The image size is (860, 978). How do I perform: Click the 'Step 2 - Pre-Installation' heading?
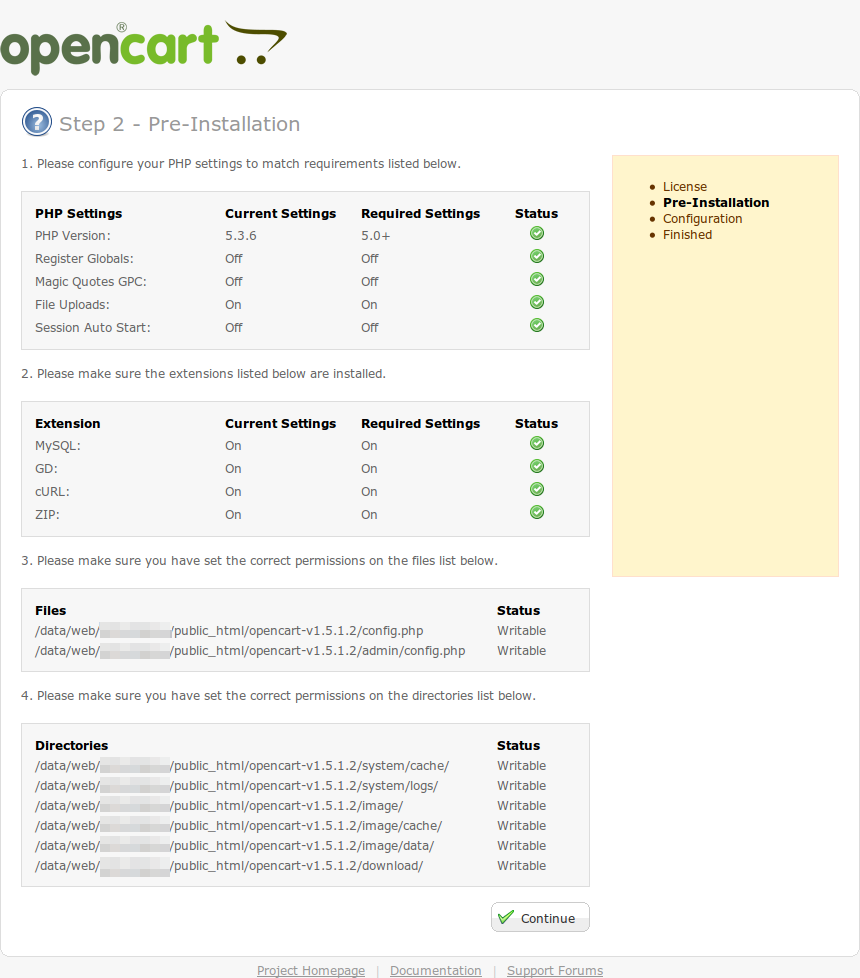pos(180,124)
